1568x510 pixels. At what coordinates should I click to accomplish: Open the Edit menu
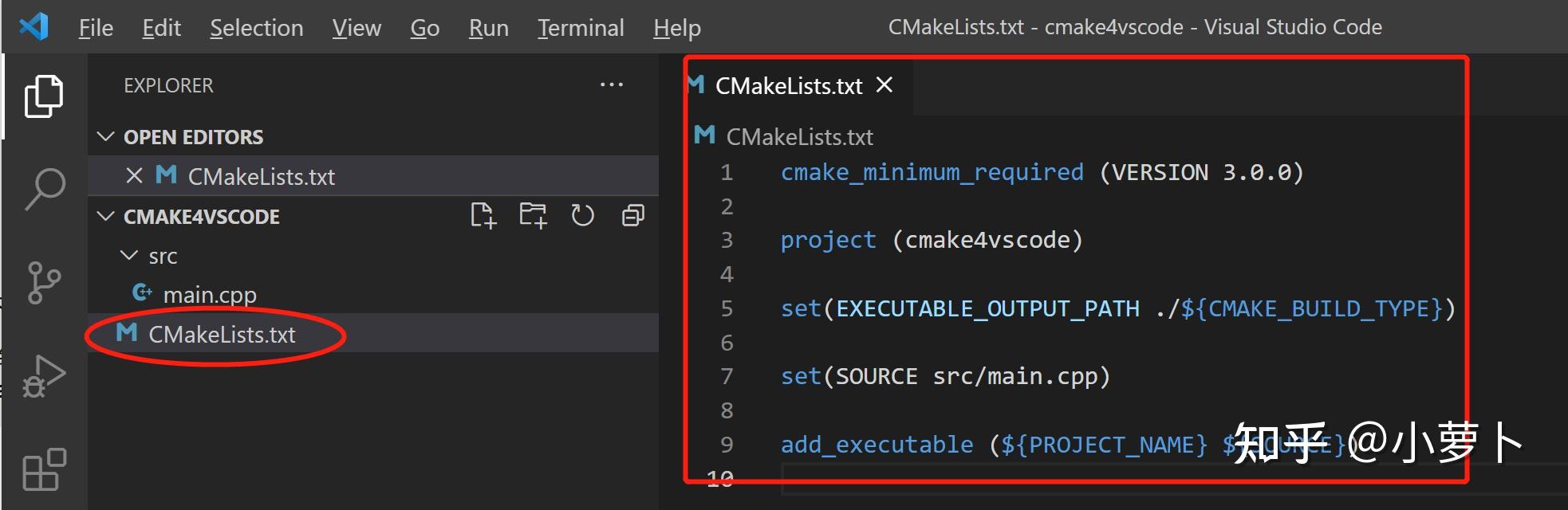point(161,28)
